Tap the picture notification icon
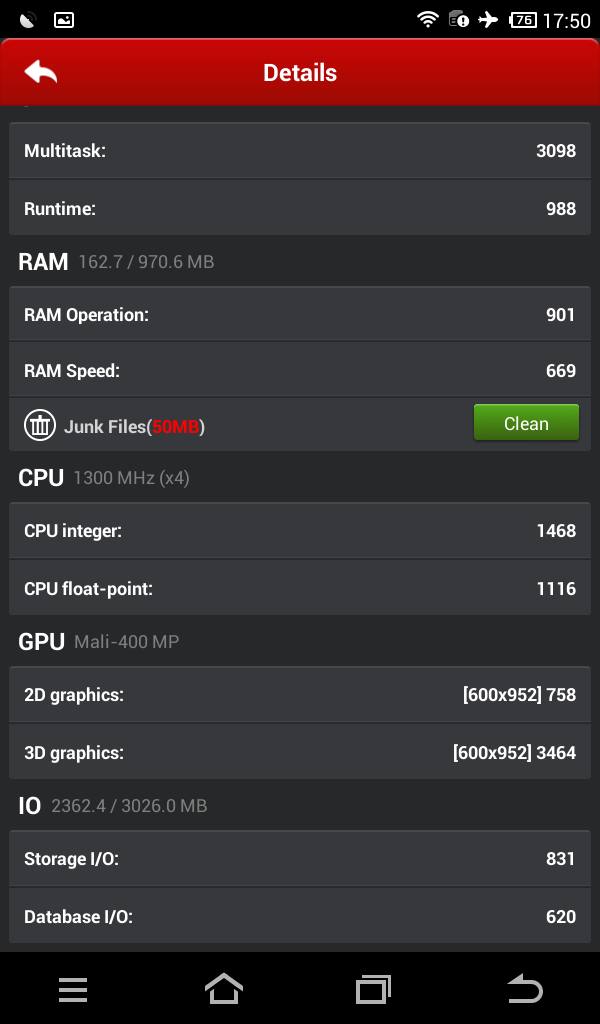Screen dimensions: 600x1024 coord(63,19)
